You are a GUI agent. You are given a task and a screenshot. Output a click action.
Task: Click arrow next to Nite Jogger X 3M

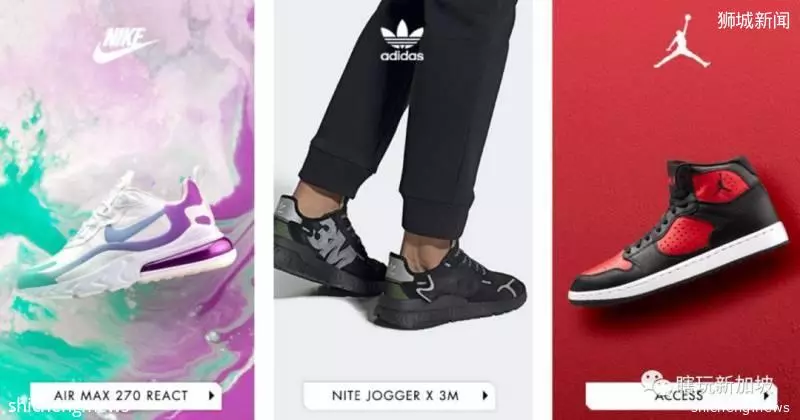tap(485, 396)
